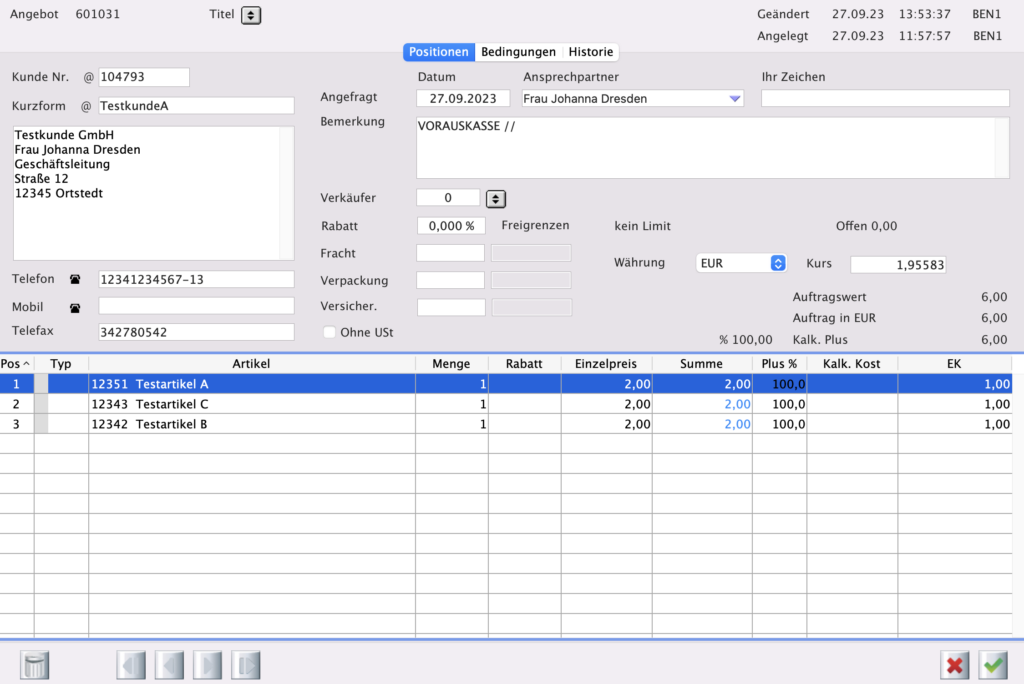This screenshot has width=1024, height=684.
Task: Click the Ihr Zeichen input field
Action: (x=885, y=98)
